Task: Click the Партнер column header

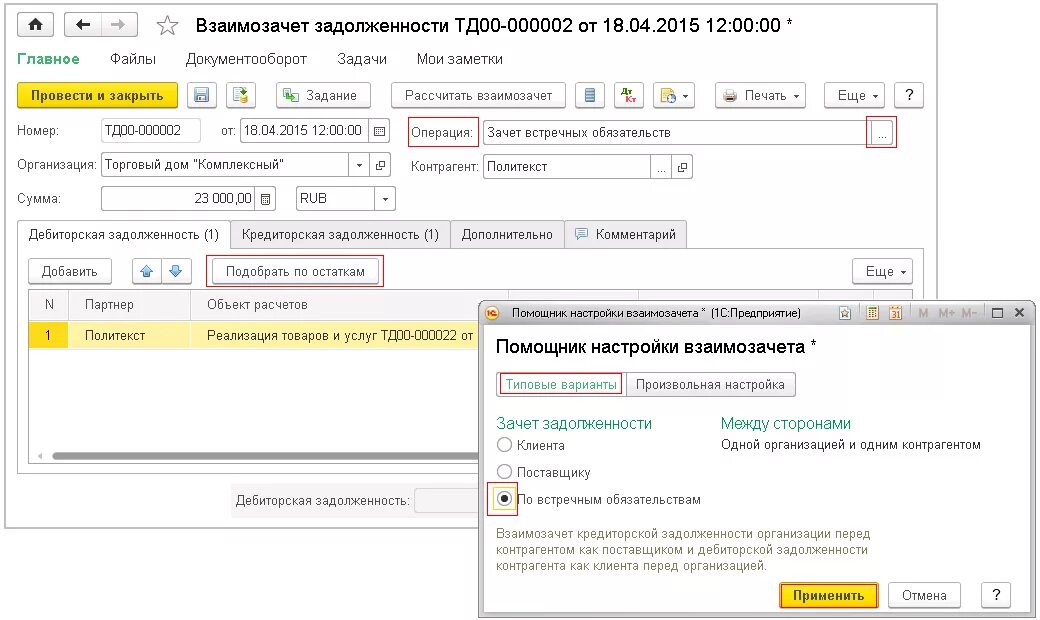Action: [129, 305]
